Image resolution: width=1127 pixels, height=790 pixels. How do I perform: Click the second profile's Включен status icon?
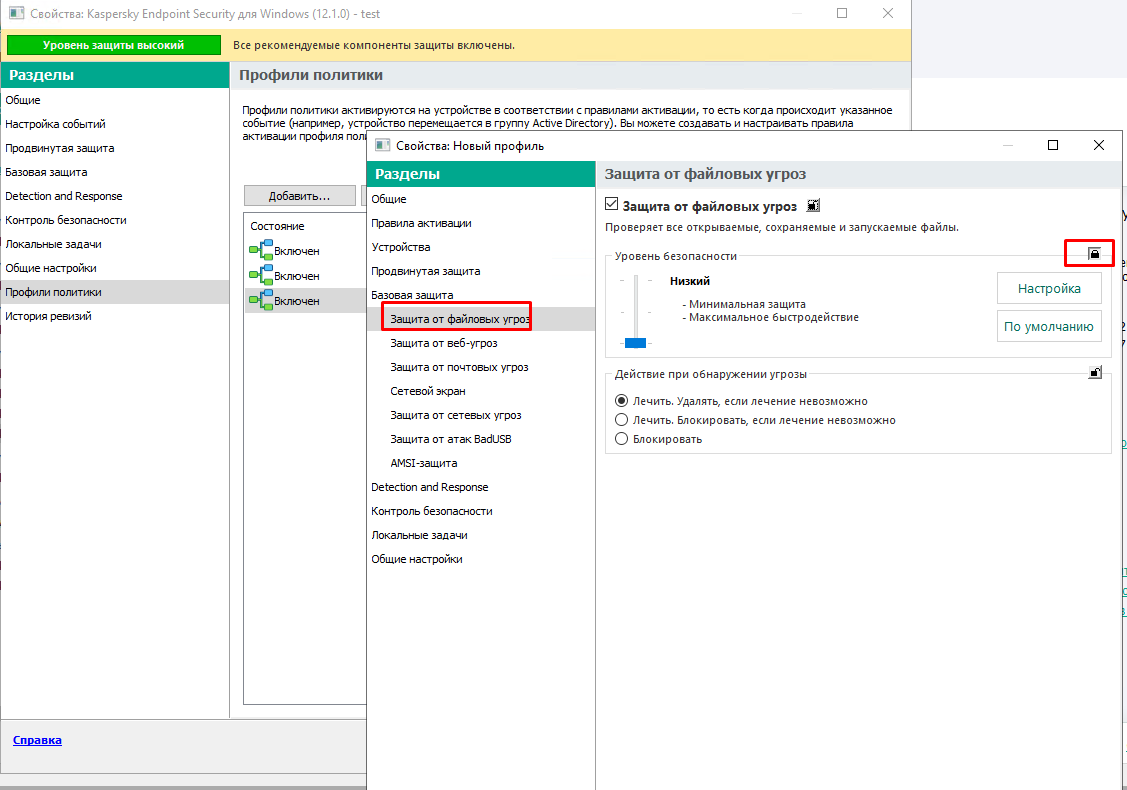(x=261, y=275)
